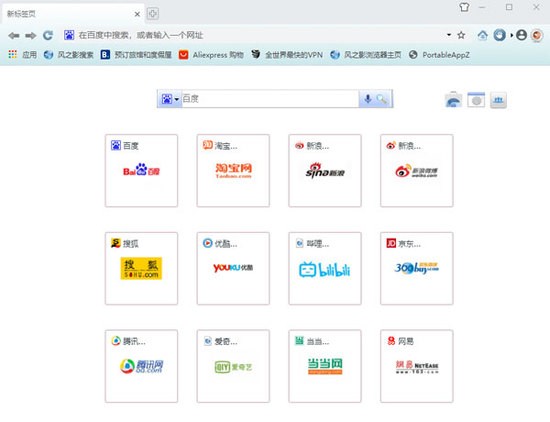
Task: Click the back navigation arrow
Action: 14,35
